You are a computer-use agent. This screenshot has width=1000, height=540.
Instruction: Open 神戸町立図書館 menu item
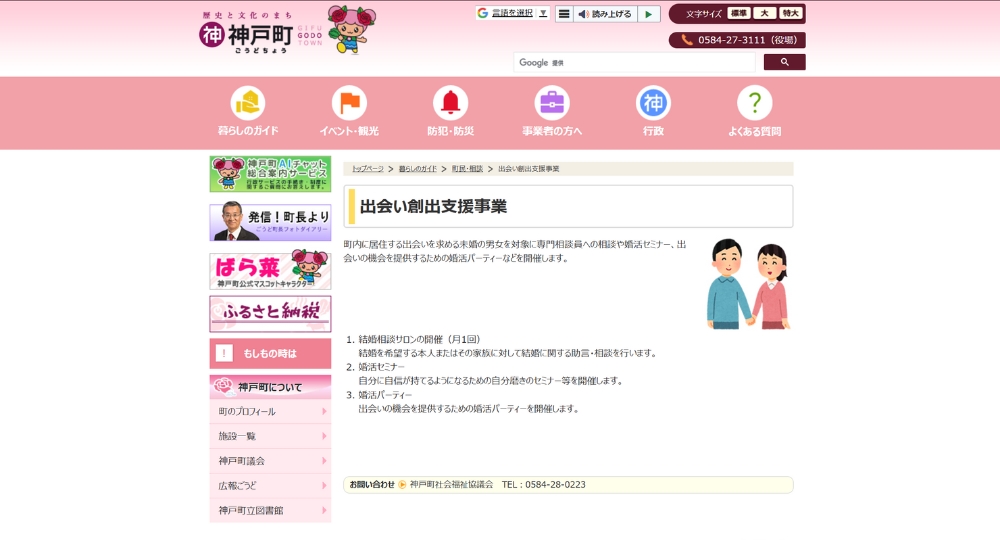tap(270, 511)
